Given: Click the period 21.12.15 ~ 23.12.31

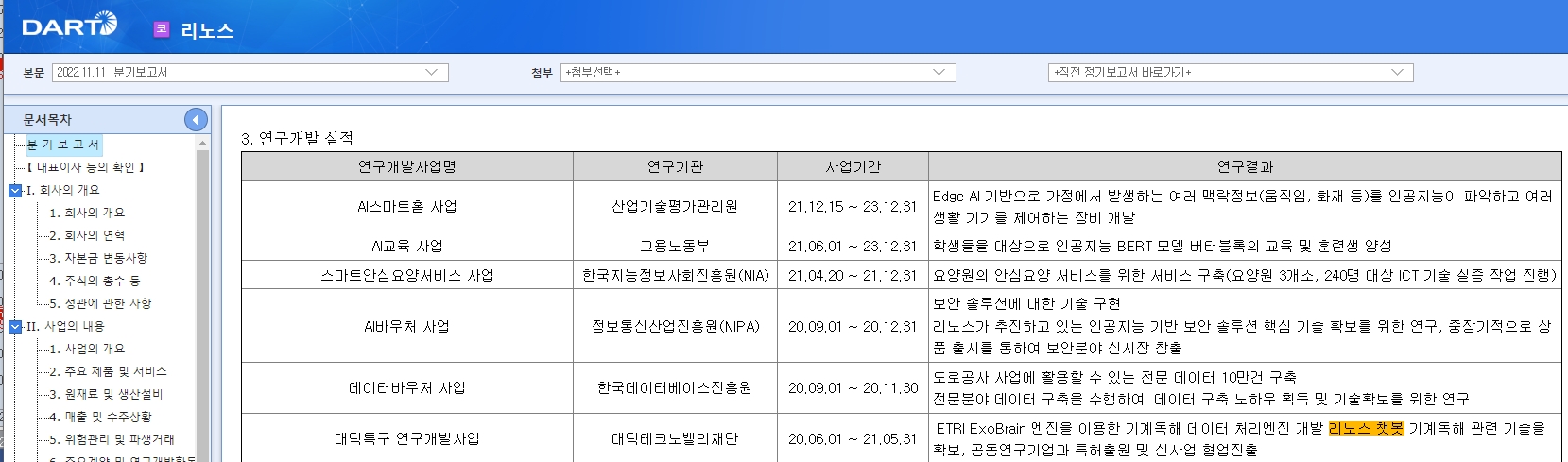Looking at the screenshot, I should point(853,206).
